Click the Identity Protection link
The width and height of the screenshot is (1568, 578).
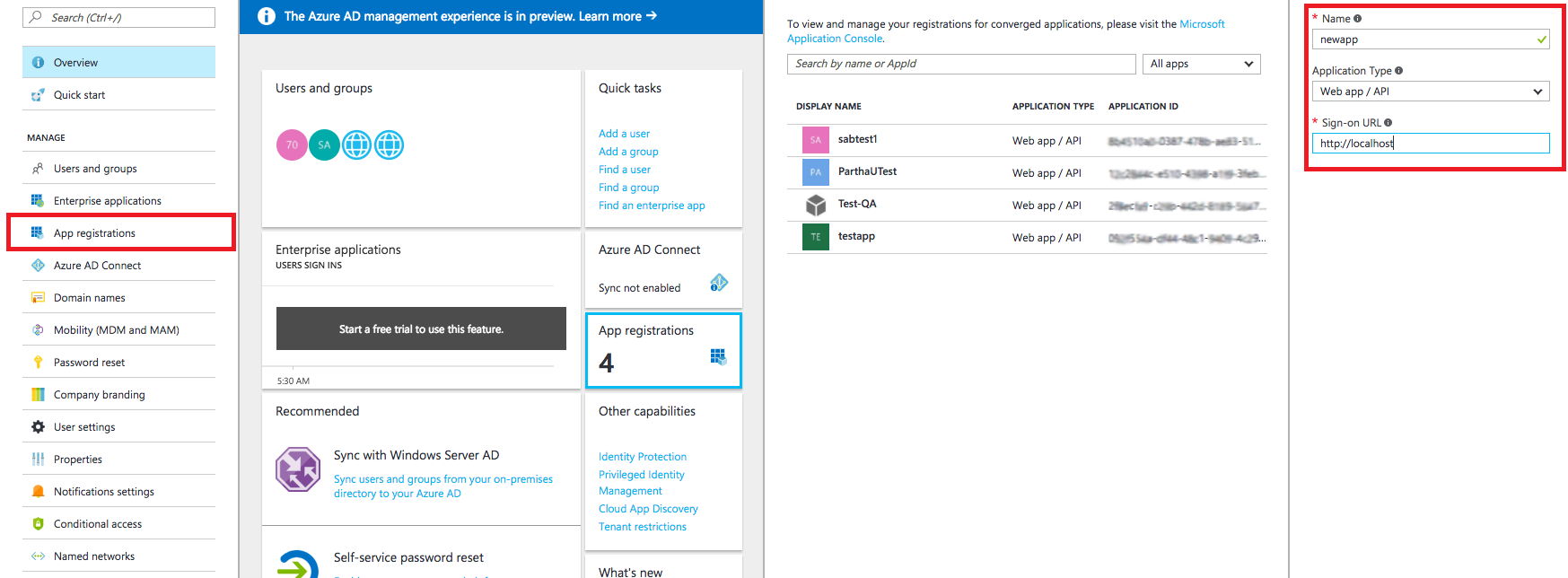pyautogui.click(x=643, y=457)
